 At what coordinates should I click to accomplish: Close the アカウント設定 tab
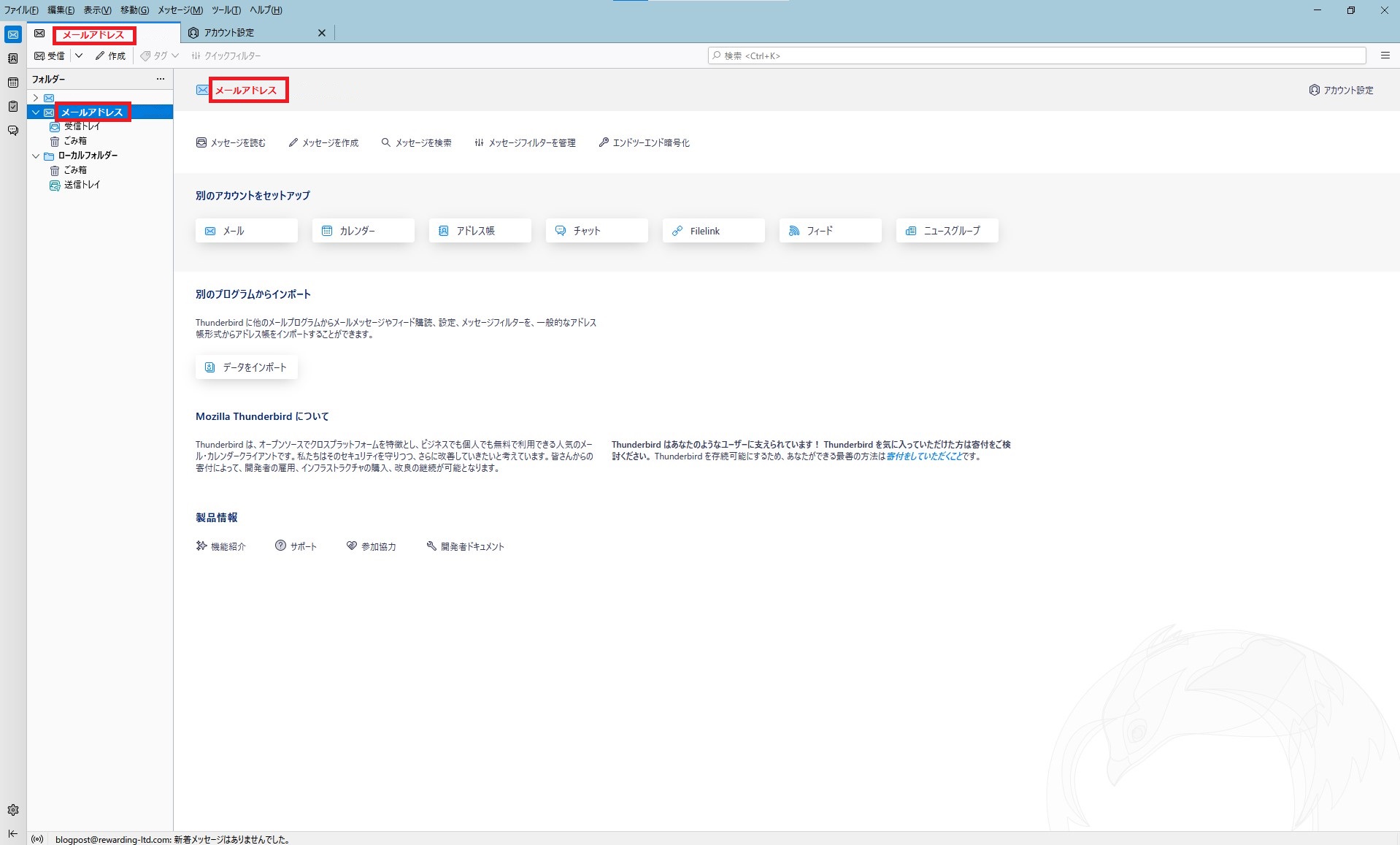pyautogui.click(x=322, y=33)
